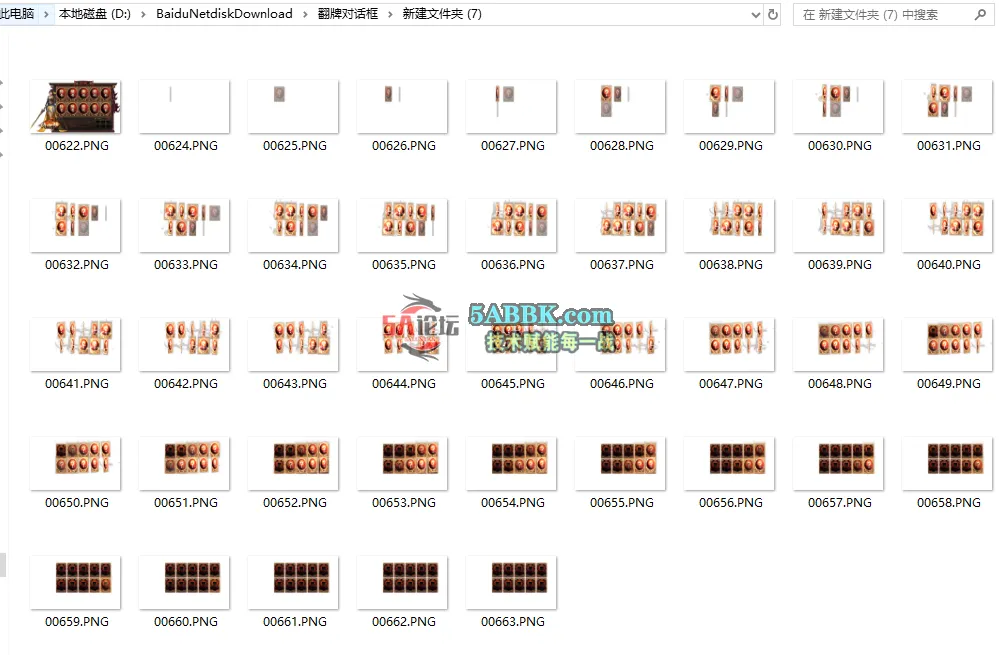
Task: Click the 00653.PNG image icon
Action: pos(403,464)
